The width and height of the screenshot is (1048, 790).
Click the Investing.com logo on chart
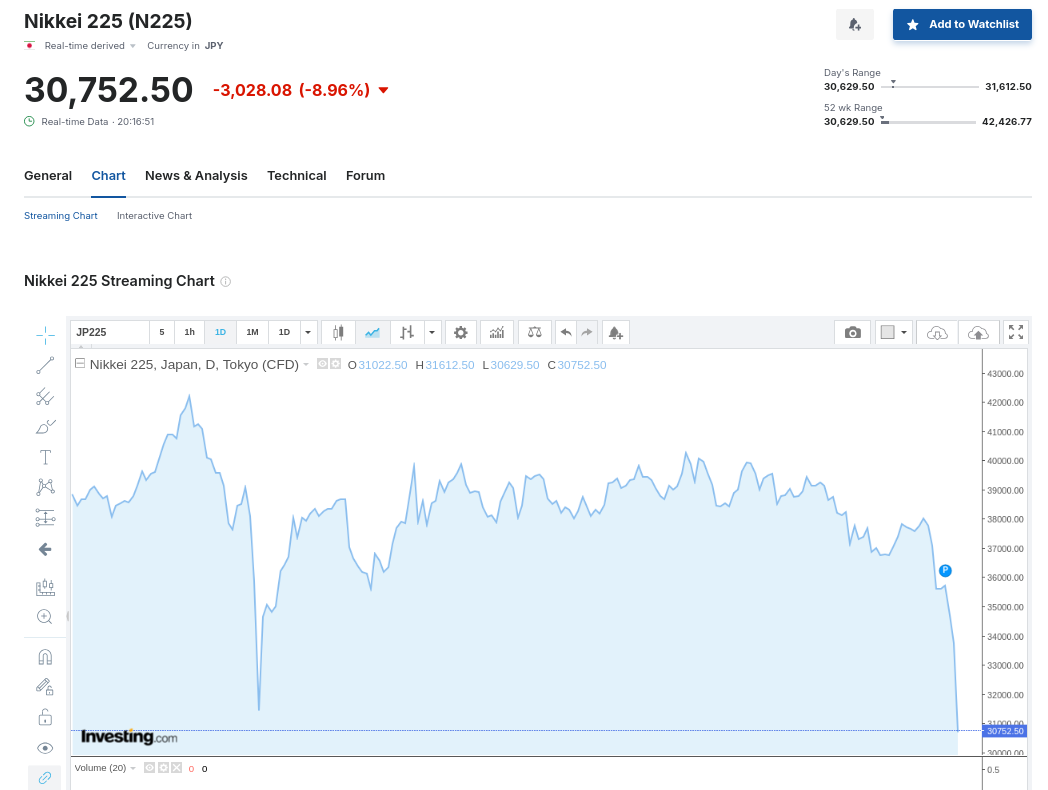129,737
